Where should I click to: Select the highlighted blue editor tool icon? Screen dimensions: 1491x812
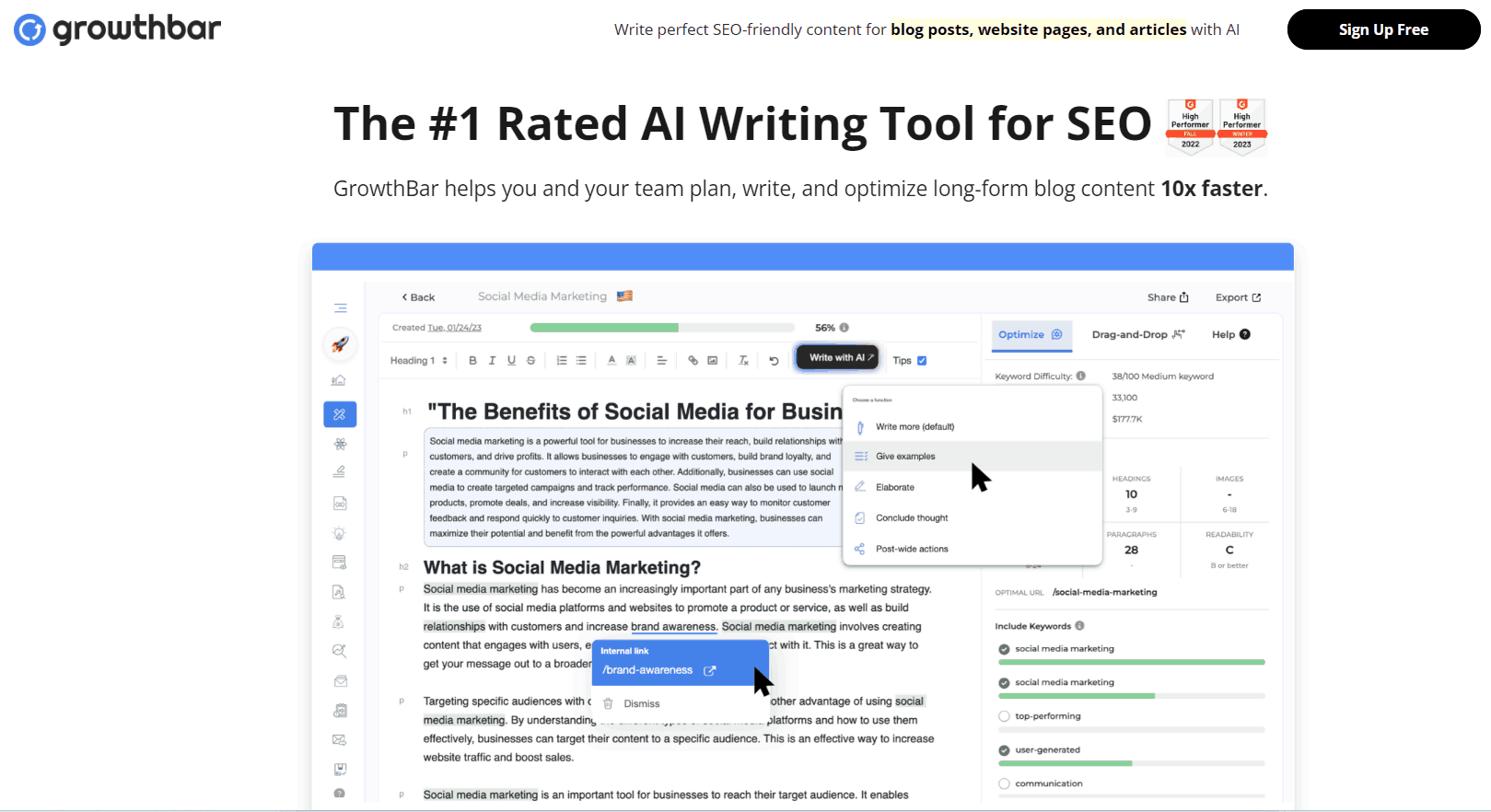tap(340, 414)
